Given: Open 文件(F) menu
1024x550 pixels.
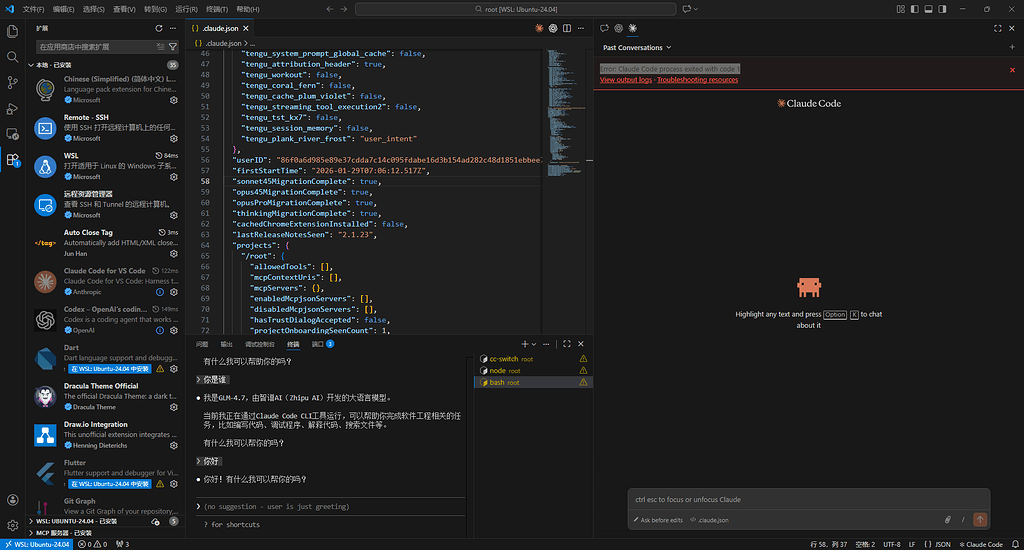Looking at the screenshot, I should pos(33,9).
